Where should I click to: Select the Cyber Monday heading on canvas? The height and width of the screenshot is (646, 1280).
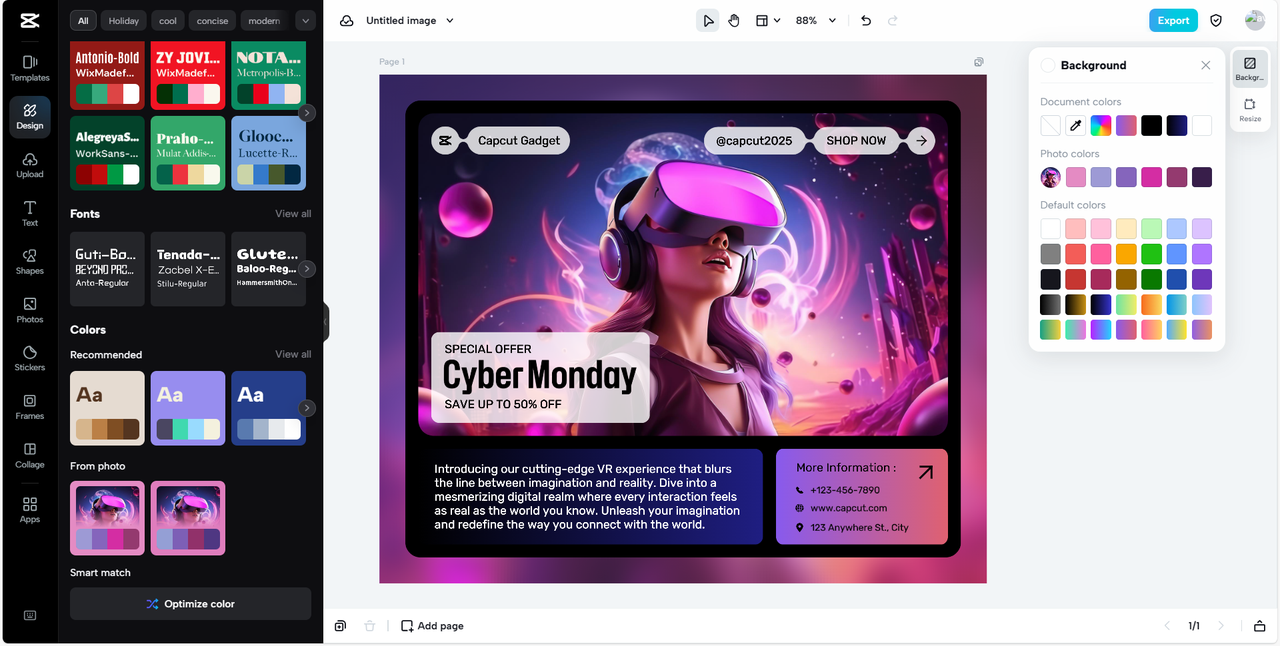(x=539, y=376)
